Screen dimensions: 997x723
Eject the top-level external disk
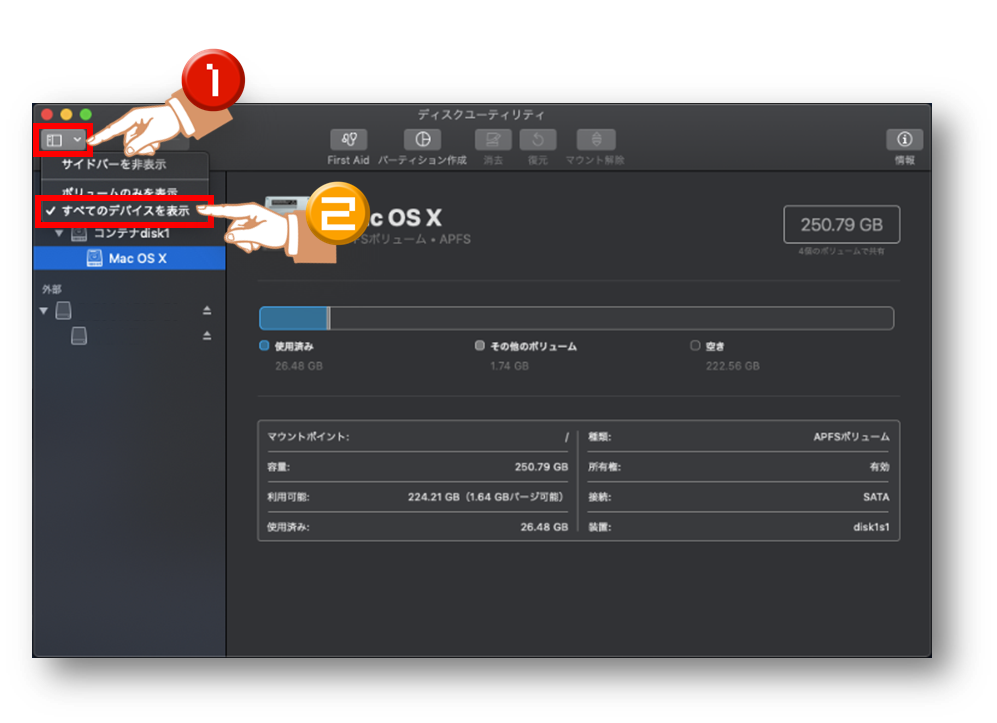pos(207,310)
